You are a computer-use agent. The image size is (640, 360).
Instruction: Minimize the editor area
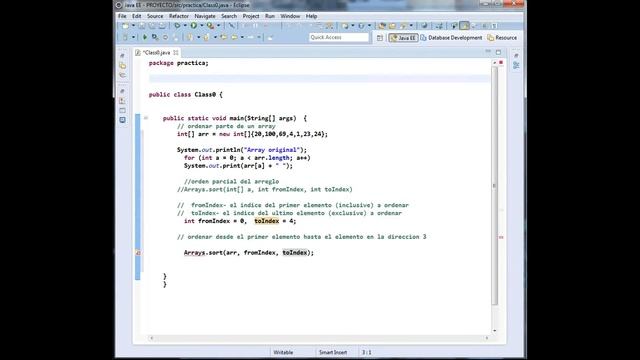click(488, 52)
